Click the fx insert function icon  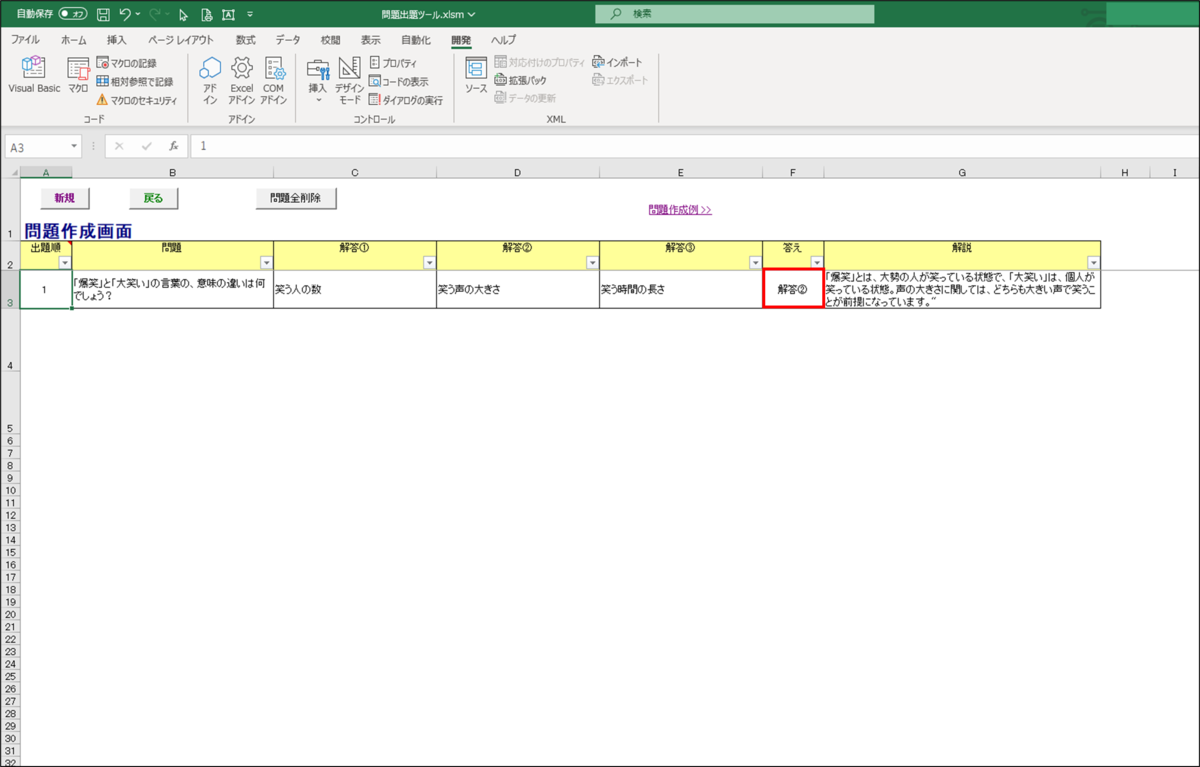[173, 146]
